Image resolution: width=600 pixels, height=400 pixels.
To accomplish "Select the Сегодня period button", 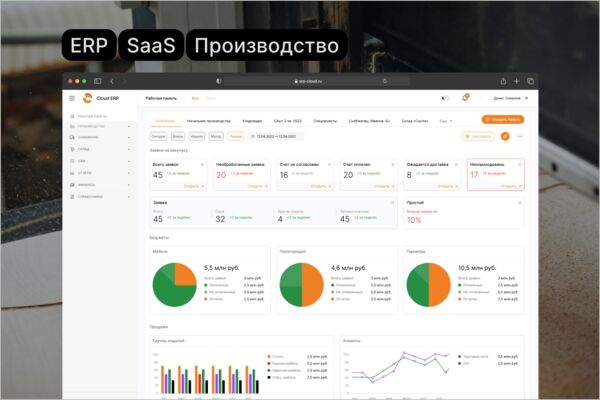I will click(x=158, y=136).
